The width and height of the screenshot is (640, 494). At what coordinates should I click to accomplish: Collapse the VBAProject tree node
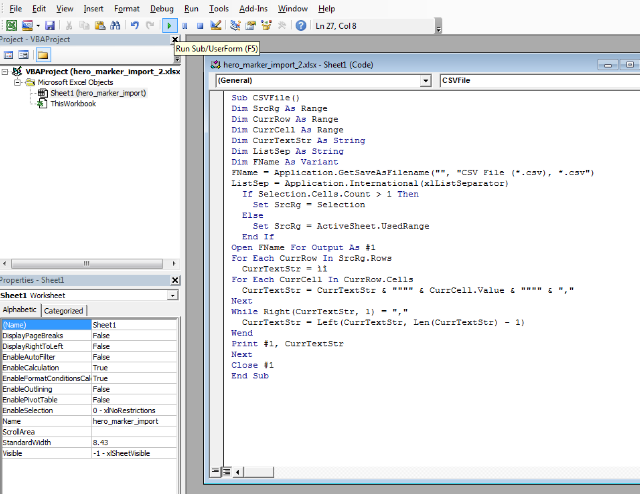point(7,72)
